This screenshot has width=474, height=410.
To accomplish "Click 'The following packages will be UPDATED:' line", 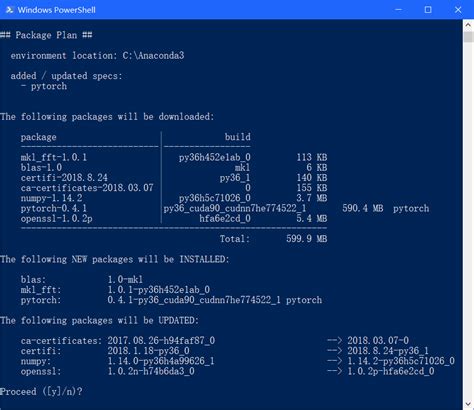I will click(99, 320).
